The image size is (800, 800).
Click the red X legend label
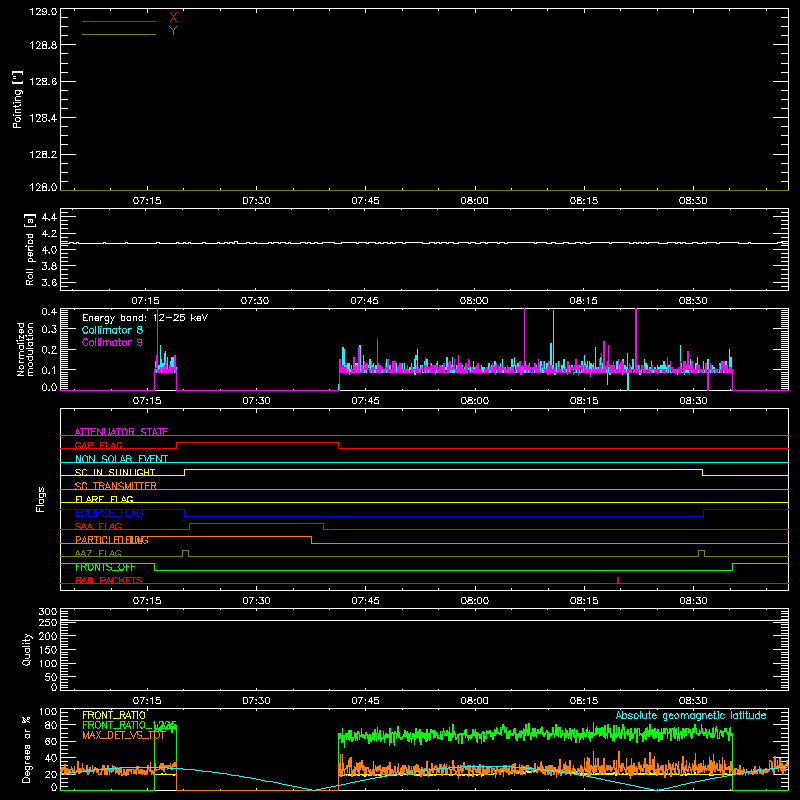(173, 17)
